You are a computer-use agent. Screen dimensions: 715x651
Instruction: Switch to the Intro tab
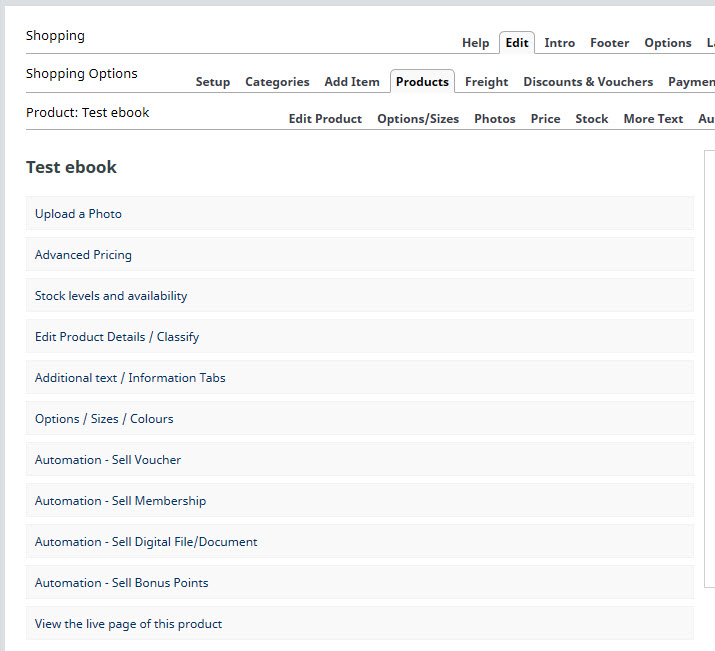(x=559, y=43)
